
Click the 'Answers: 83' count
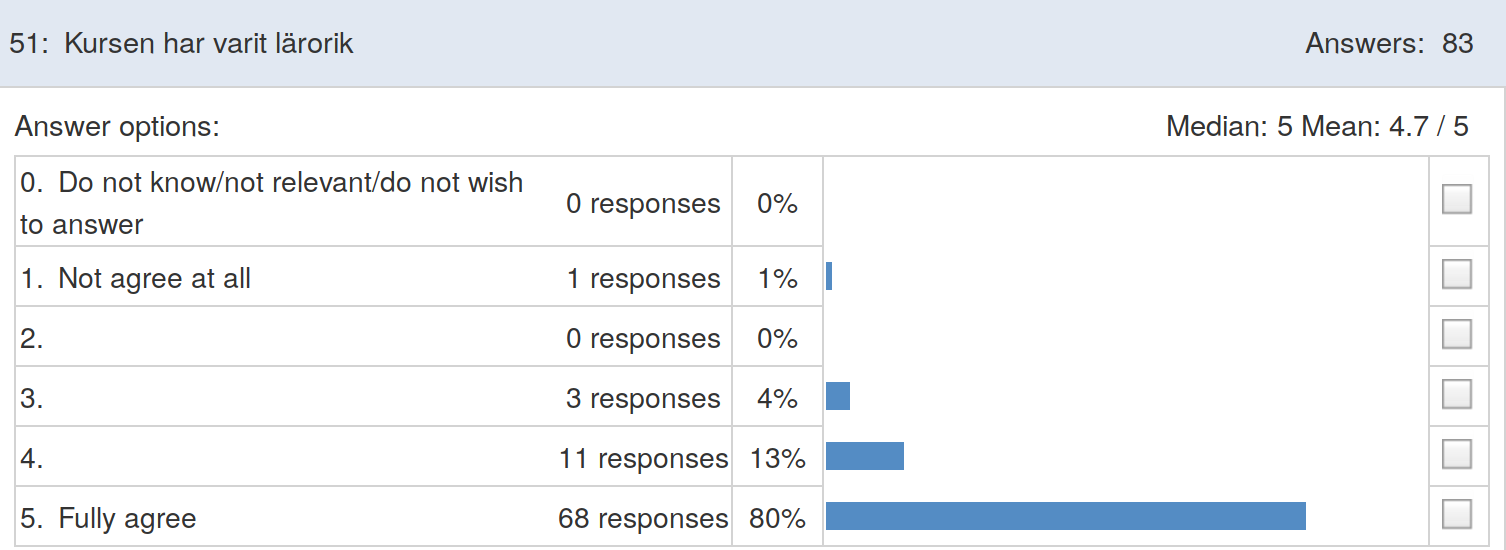(1389, 43)
